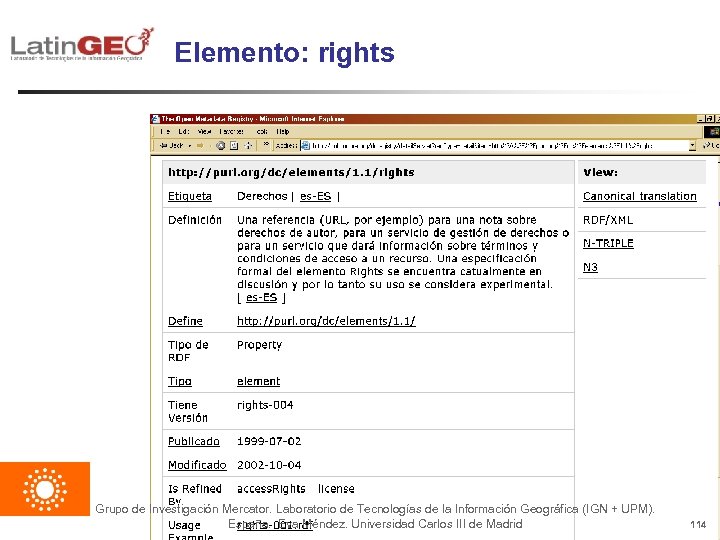Click the Property RDF type value
Screen dimensions: 720x540
point(259,345)
